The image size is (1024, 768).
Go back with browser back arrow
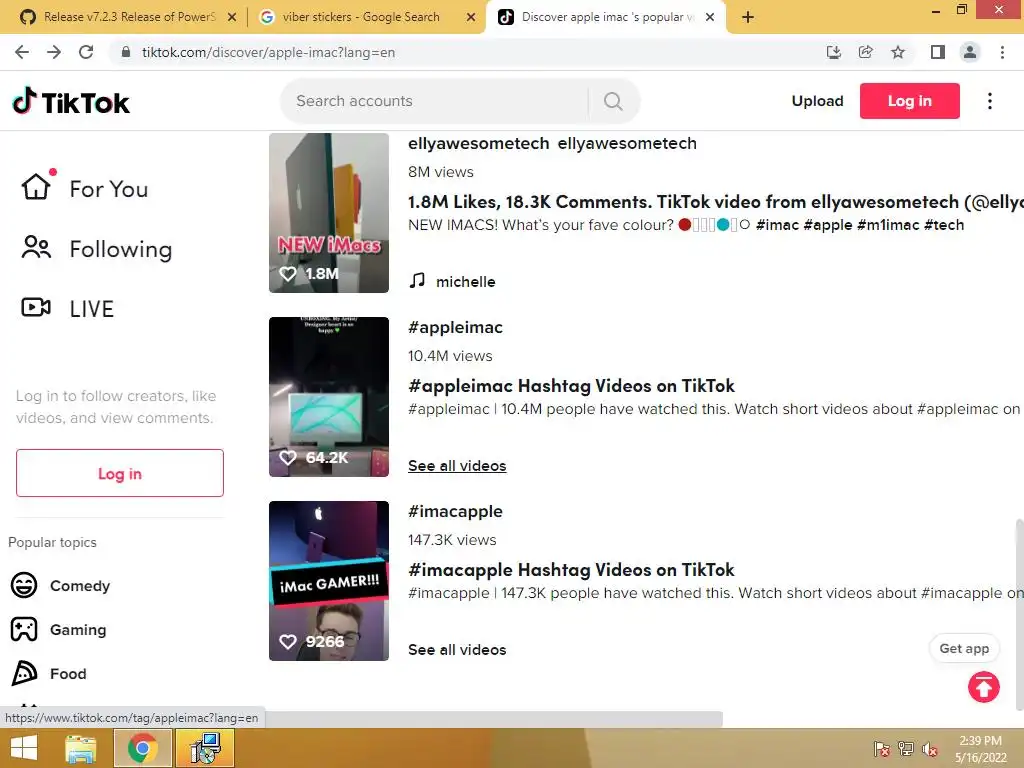(22, 52)
